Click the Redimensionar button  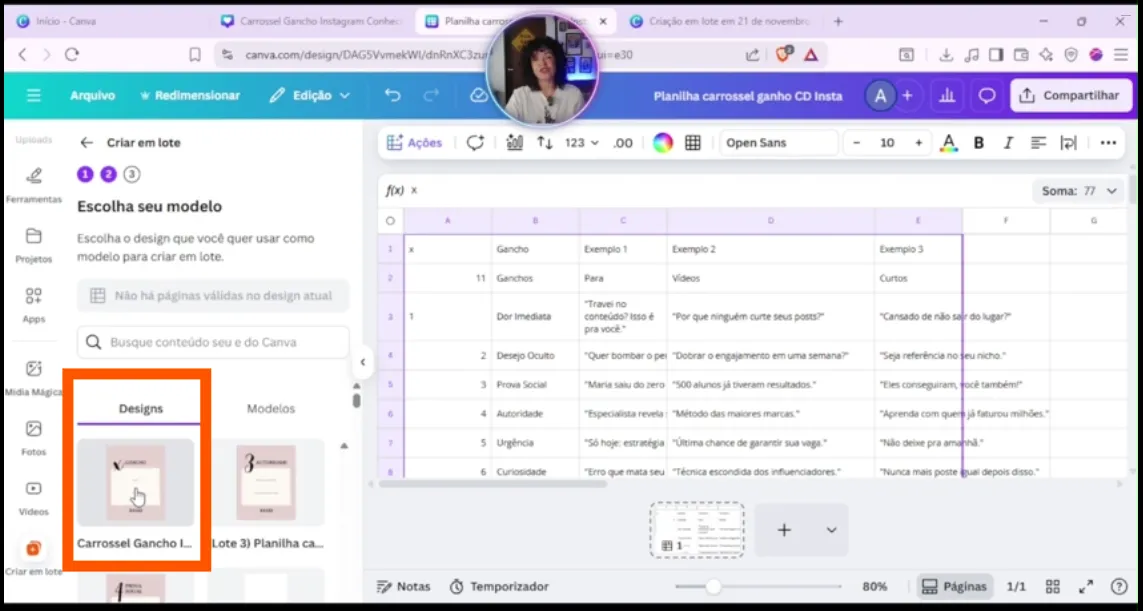coord(190,96)
